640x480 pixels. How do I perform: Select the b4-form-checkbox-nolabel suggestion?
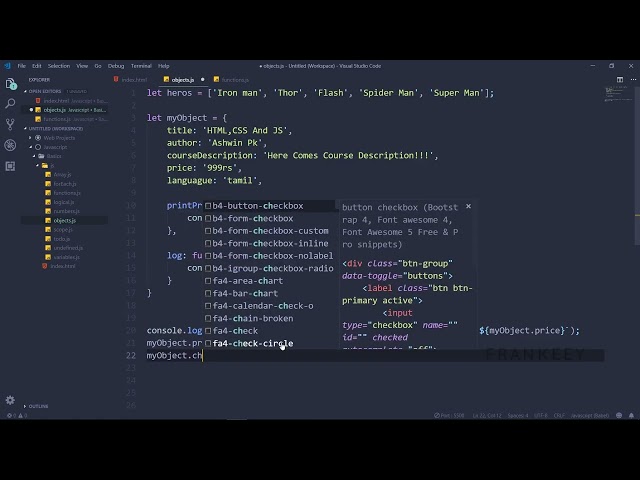270,256
